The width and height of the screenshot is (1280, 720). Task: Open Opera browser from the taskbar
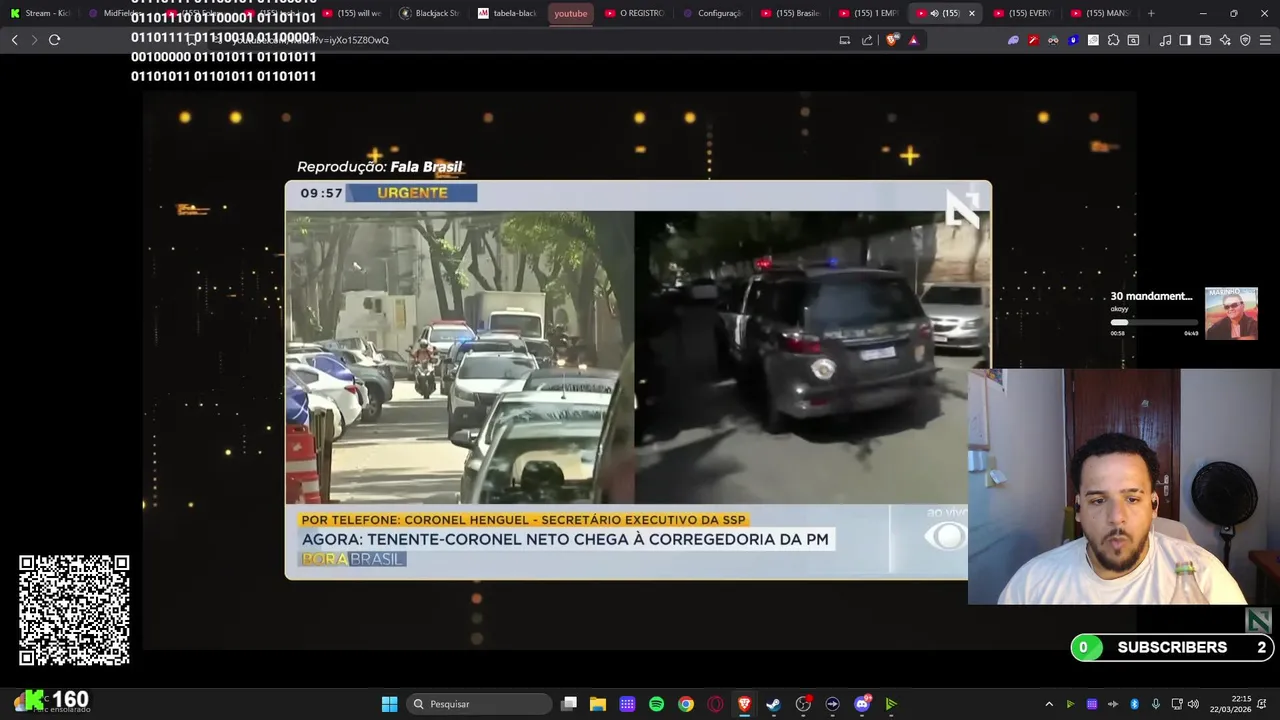coord(715,704)
